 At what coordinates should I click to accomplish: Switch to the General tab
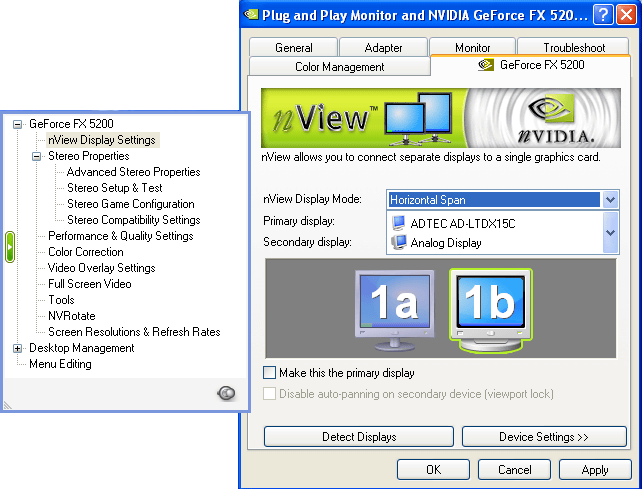point(294,47)
